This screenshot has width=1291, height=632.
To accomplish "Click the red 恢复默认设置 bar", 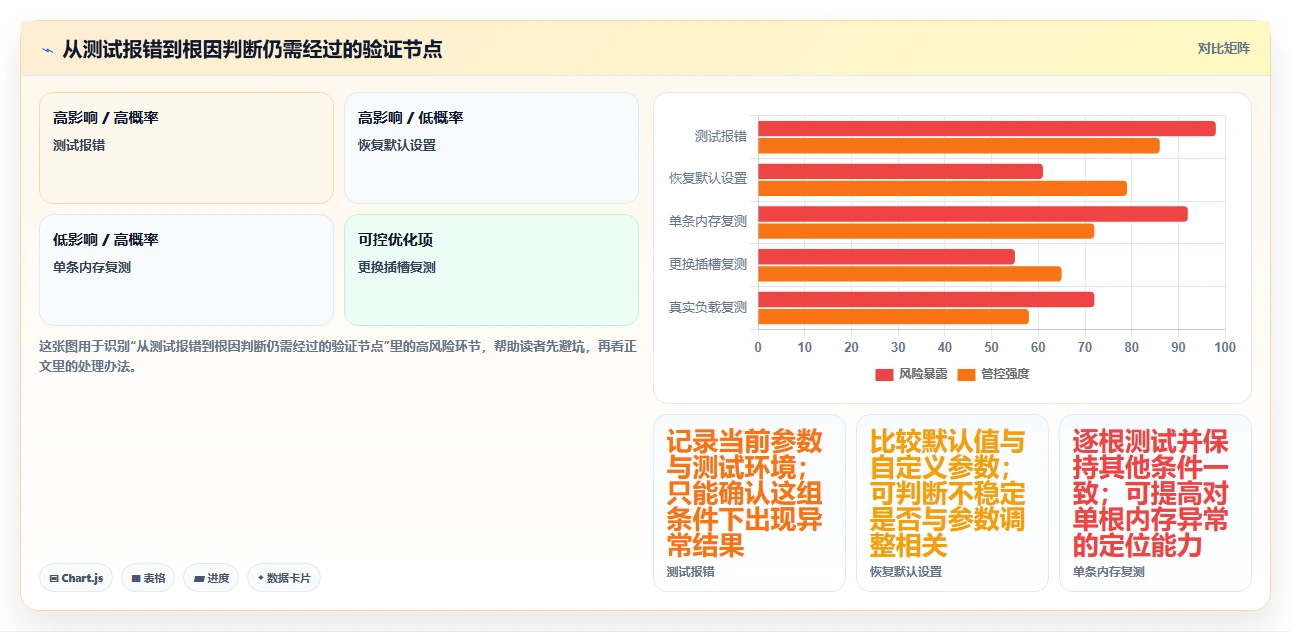I will [x=900, y=171].
